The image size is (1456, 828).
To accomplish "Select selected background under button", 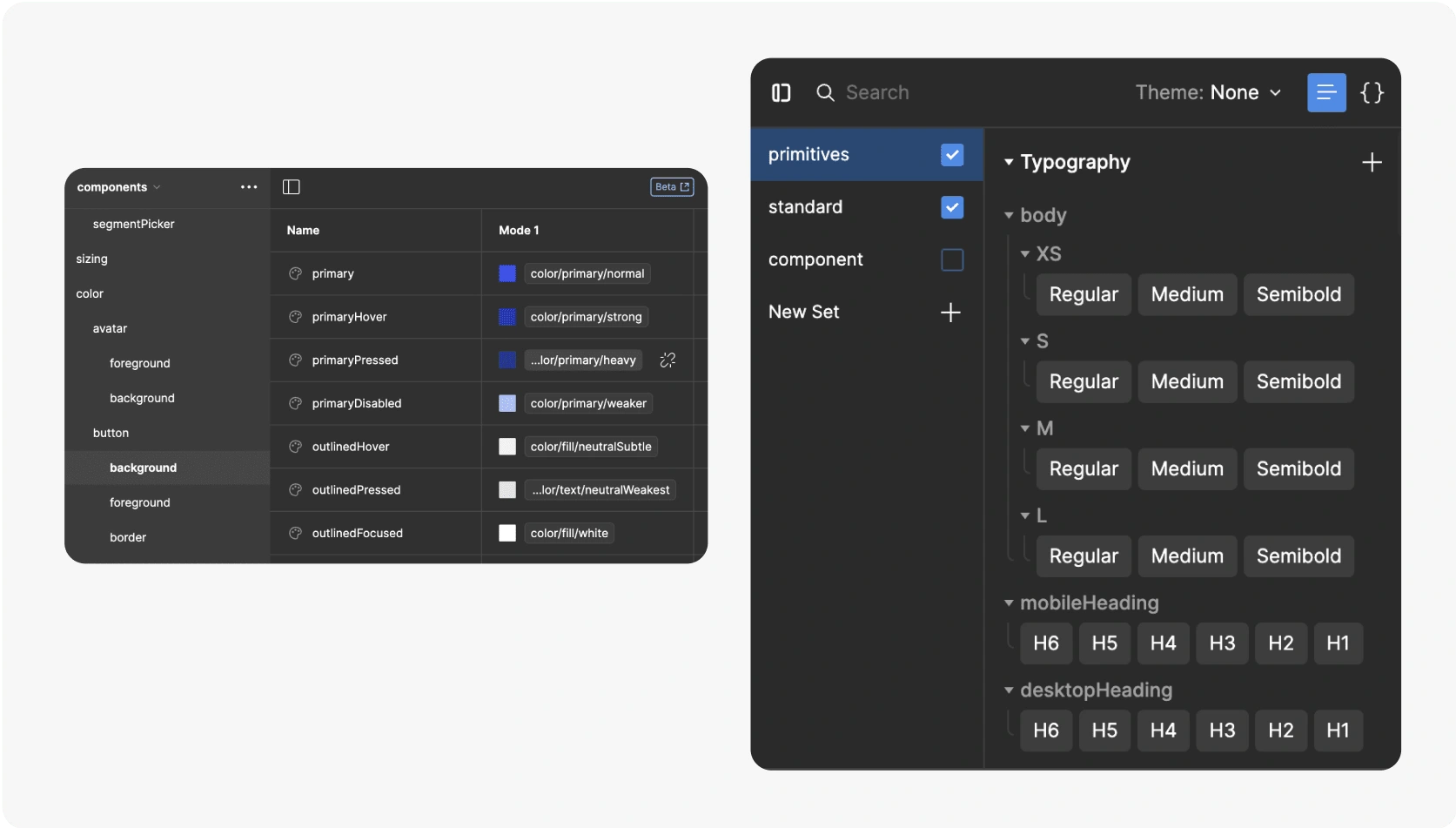I will [x=167, y=468].
